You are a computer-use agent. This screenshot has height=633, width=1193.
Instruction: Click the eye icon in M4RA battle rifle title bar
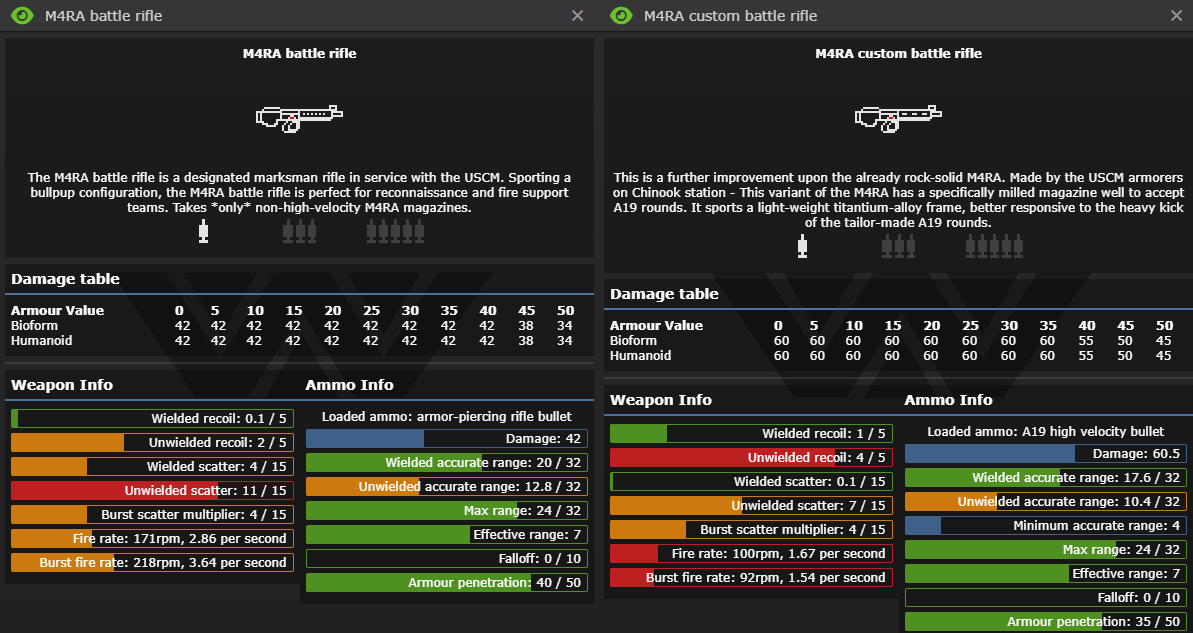pyautogui.click(x=22, y=16)
